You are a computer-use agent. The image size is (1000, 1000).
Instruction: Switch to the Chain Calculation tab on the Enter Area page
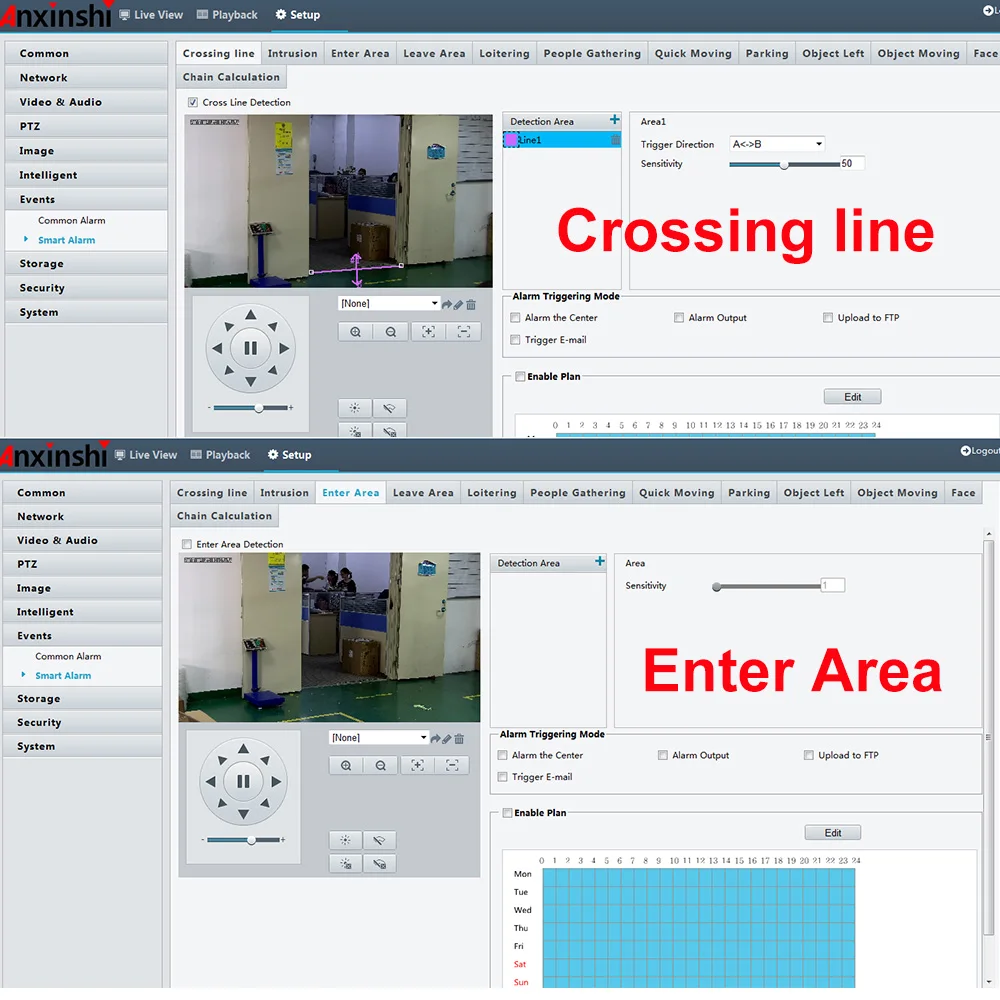pyautogui.click(x=224, y=516)
